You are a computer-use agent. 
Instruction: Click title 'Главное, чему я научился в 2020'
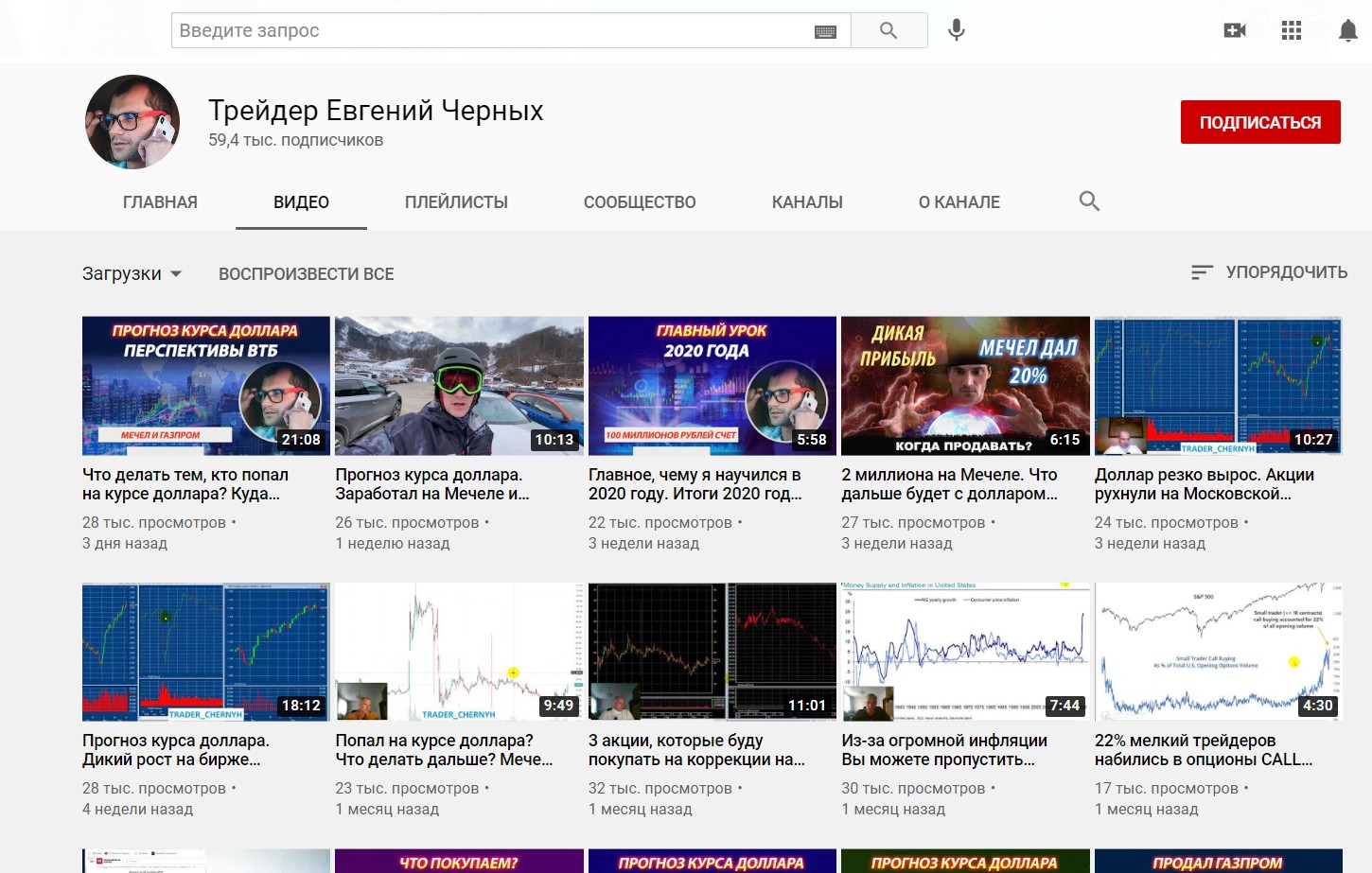click(x=695, y=484)
